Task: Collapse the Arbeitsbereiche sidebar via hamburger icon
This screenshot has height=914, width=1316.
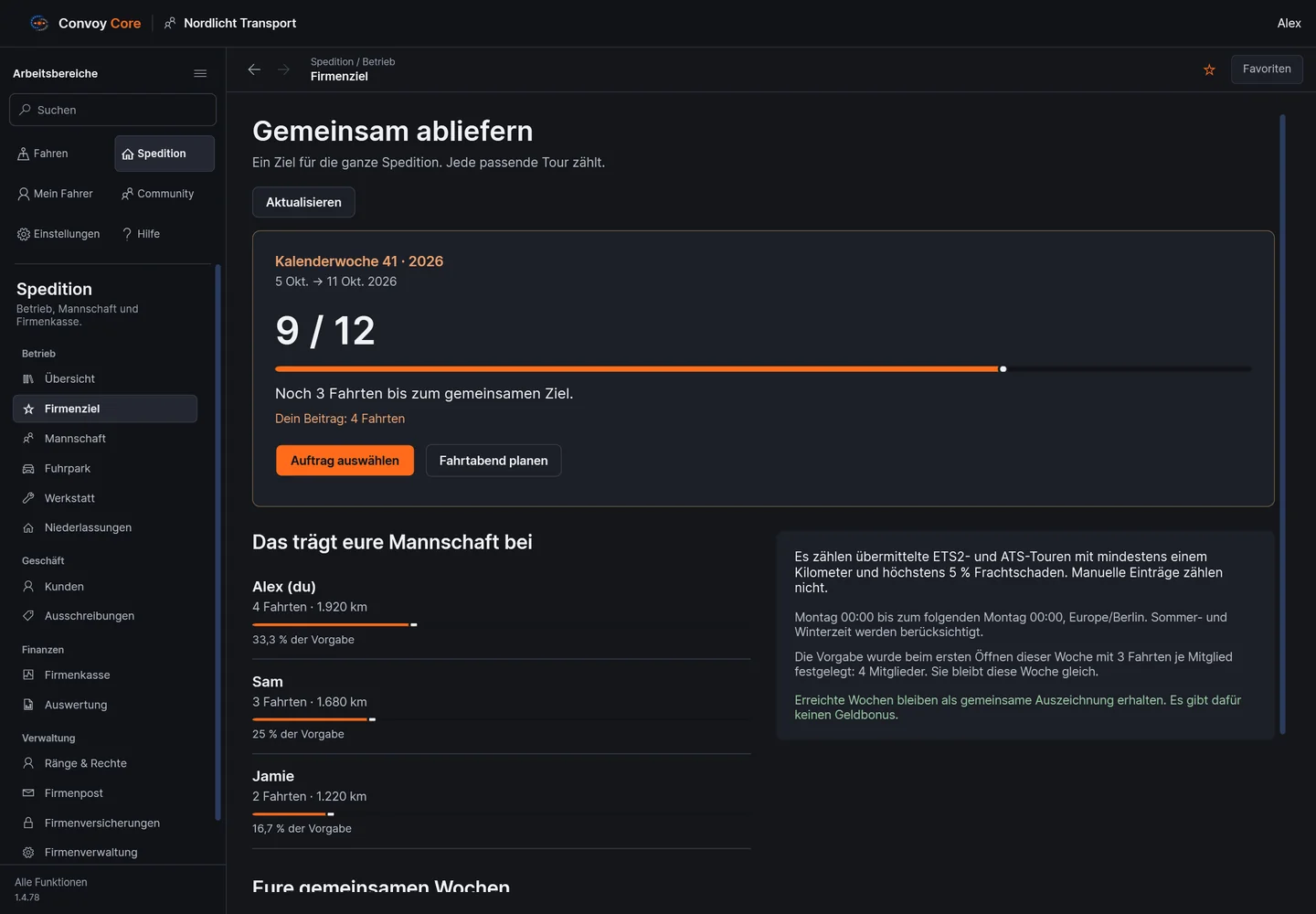Action: point(200,73)
